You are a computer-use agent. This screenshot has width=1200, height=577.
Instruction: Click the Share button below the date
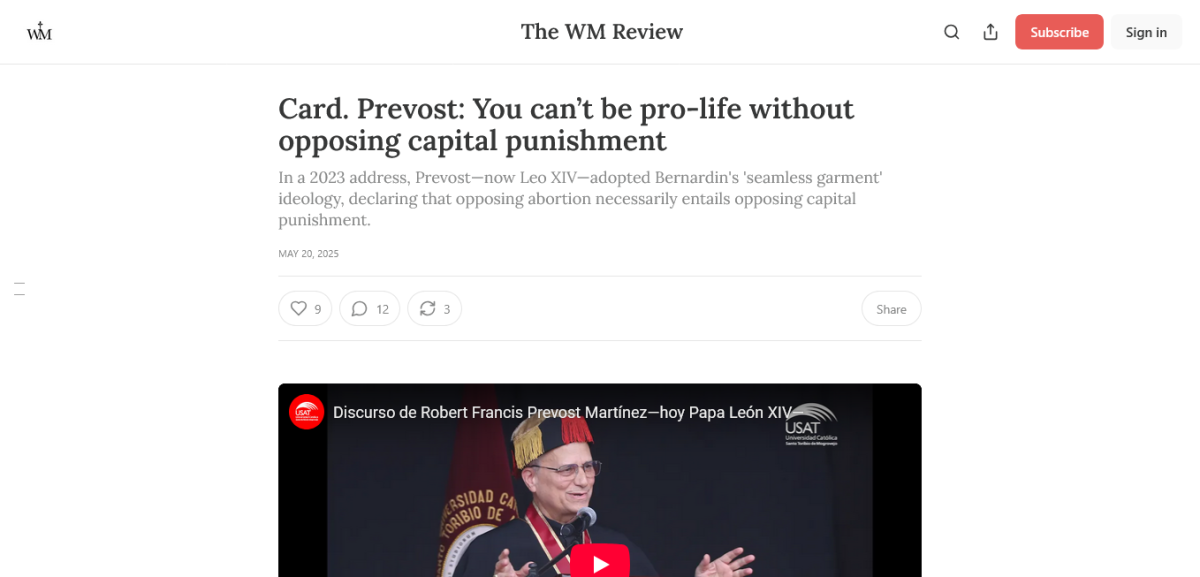tap(891, 309)
